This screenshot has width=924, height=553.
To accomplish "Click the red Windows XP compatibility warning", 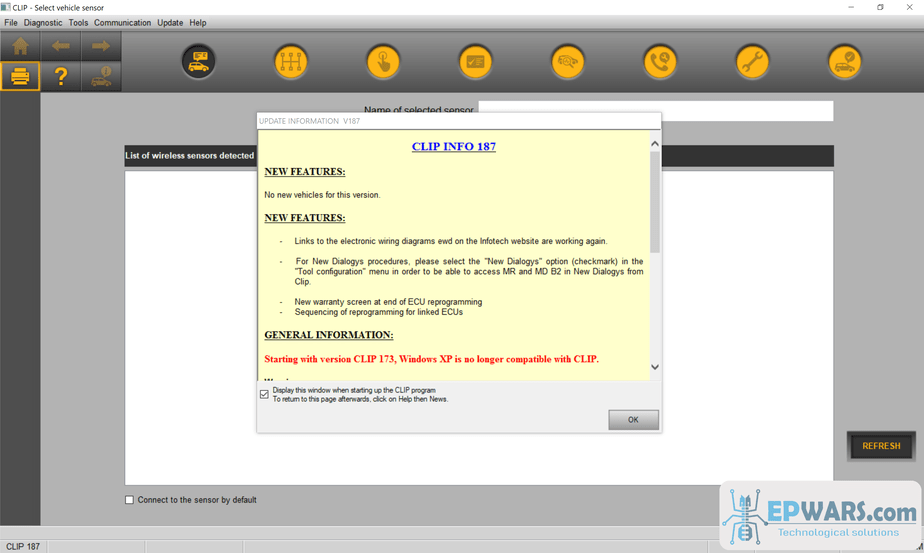I will pos(431,359).
